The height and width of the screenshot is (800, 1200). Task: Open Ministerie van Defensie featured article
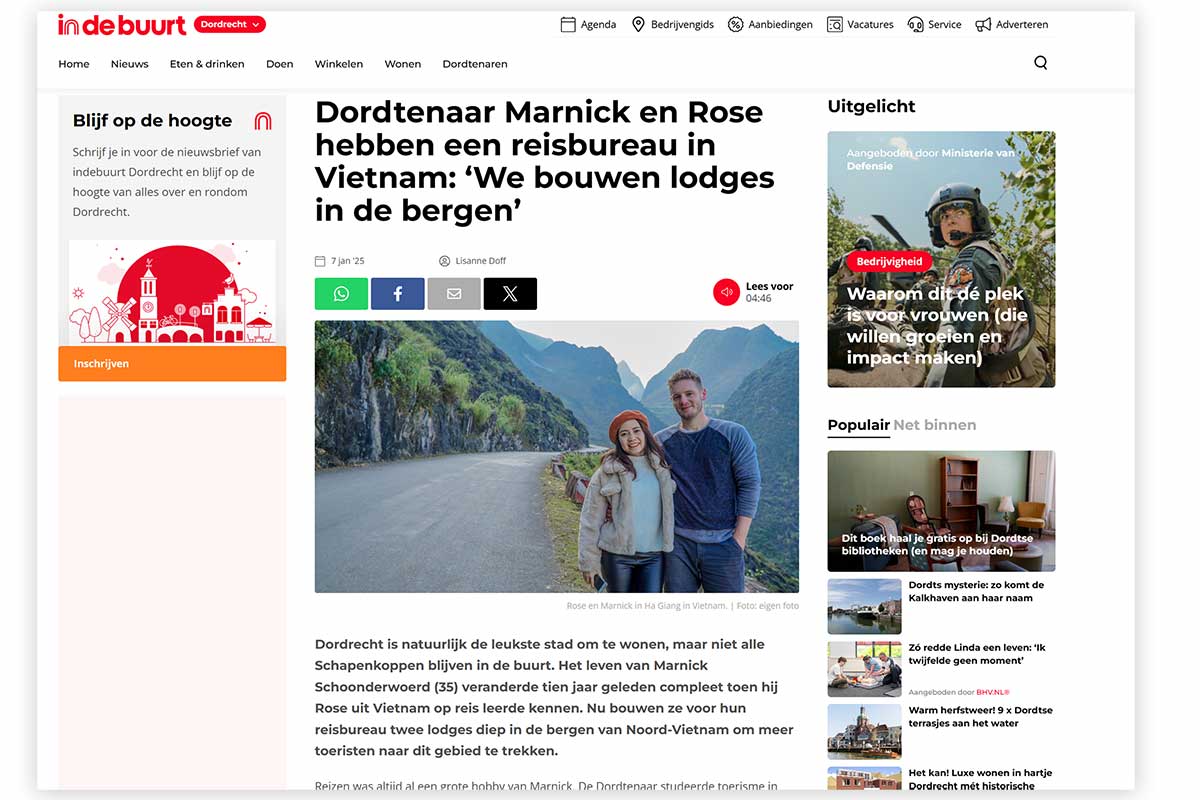[941, 260]
